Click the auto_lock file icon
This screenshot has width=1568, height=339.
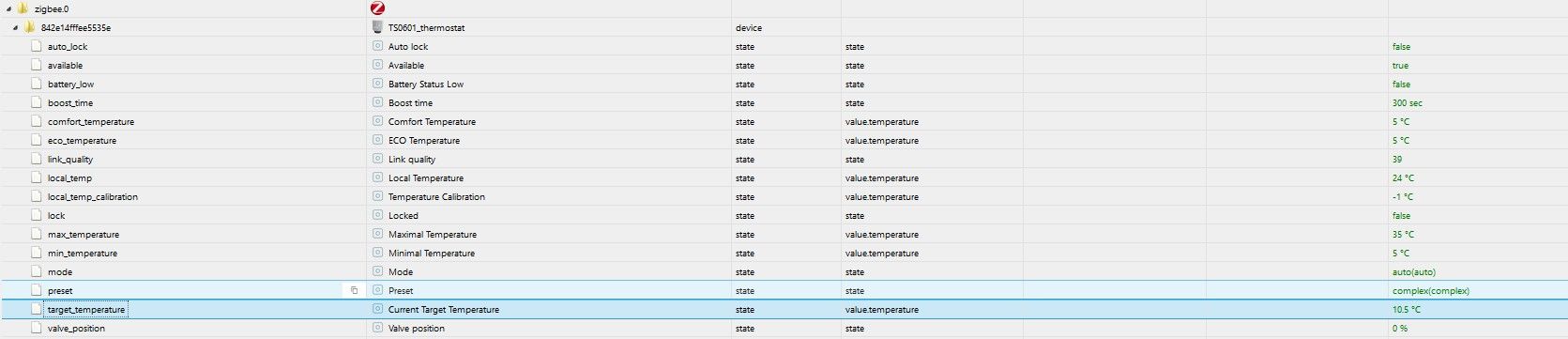pyautogui.click(x=37, y=46)
